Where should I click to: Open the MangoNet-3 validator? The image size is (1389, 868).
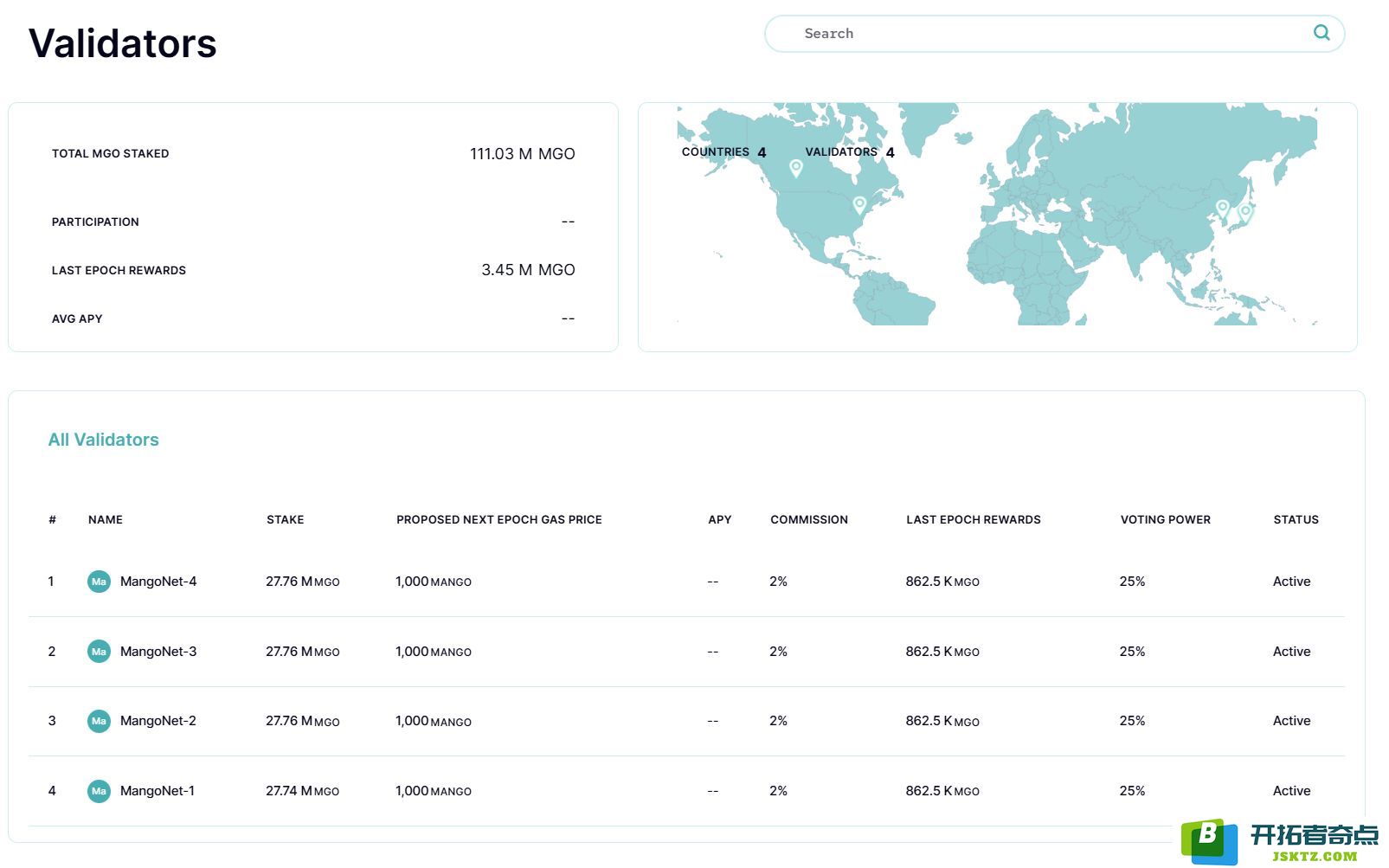158,652
